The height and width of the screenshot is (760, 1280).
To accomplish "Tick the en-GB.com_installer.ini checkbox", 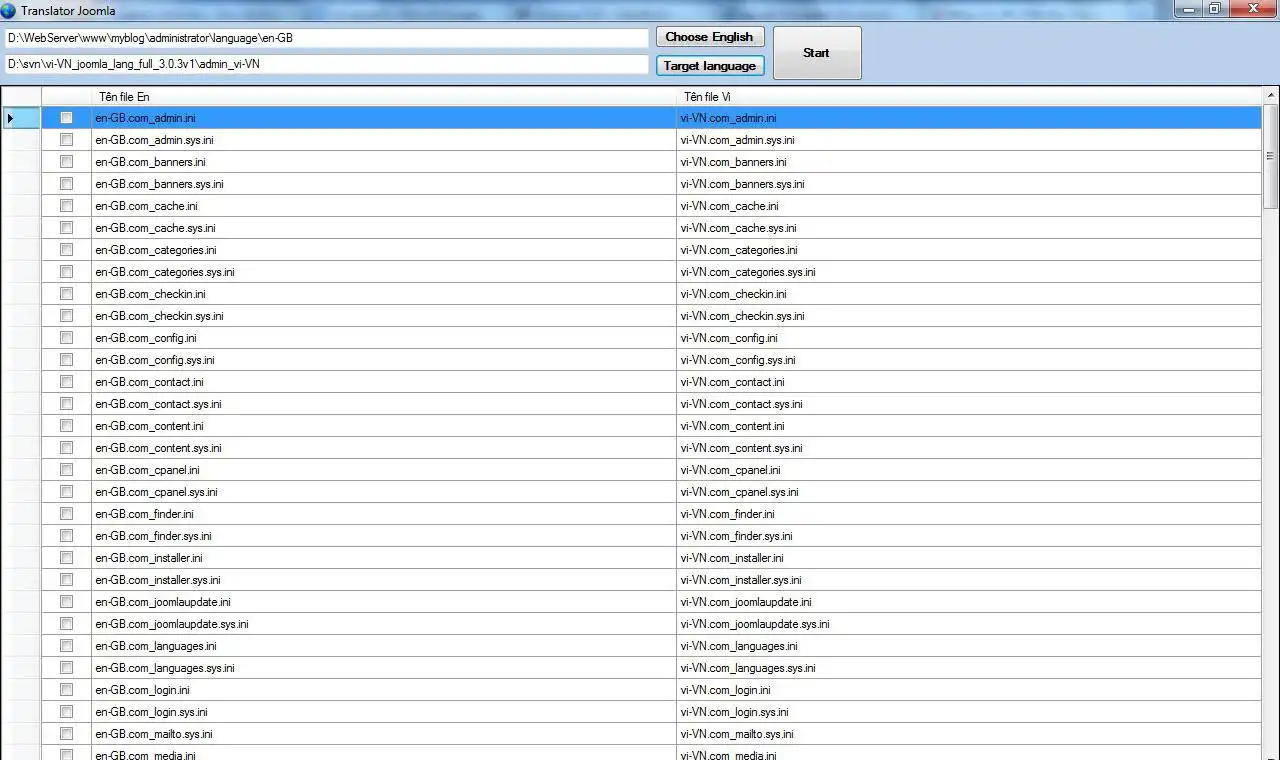I will (67, 558).
